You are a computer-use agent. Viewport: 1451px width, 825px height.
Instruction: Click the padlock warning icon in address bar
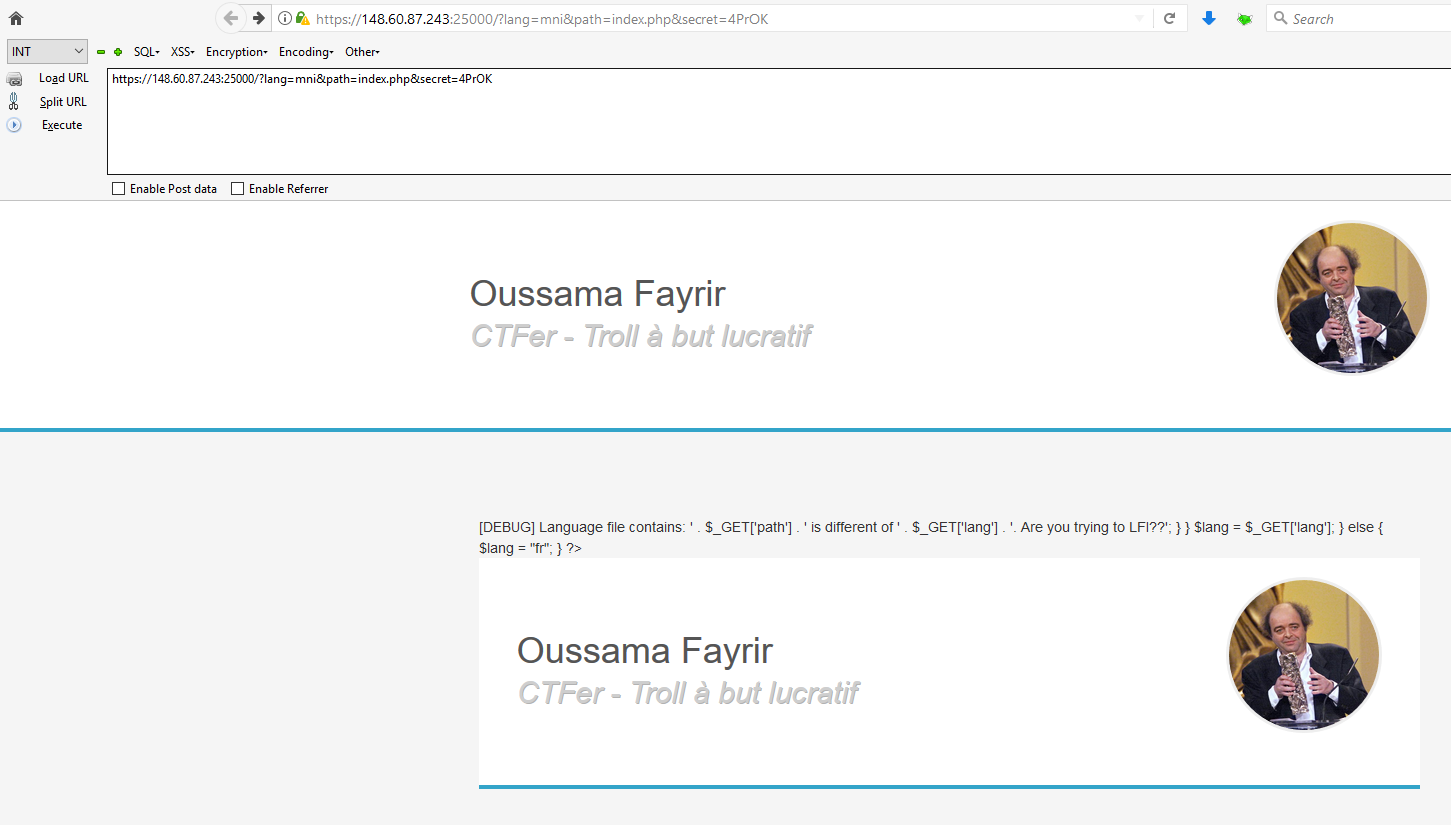[302, 18]
